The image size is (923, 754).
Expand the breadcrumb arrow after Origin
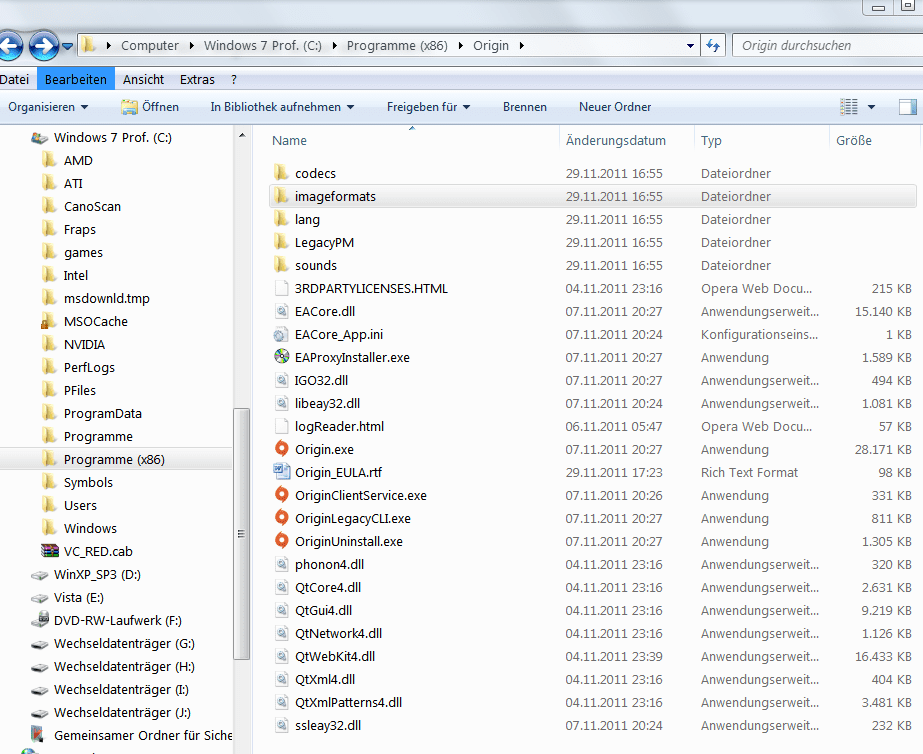(x=522, y=45)
